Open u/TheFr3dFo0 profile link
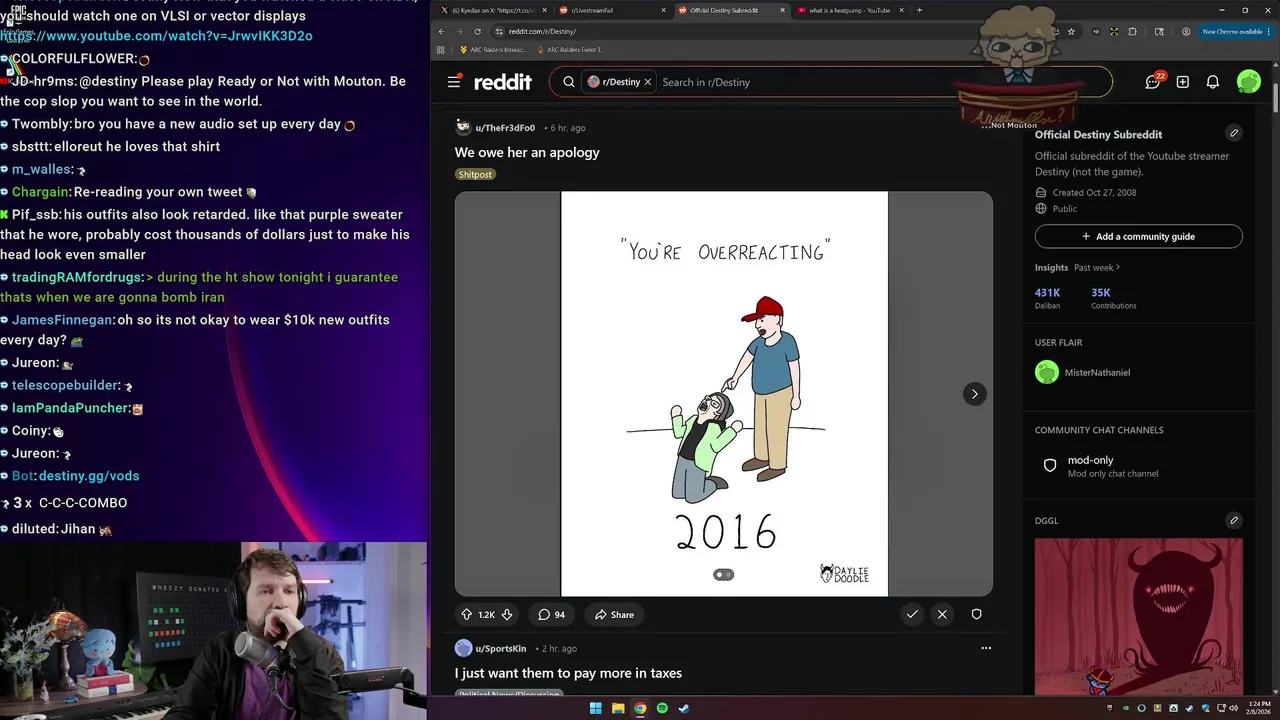Image resolution: width=1280 pixels, height=720 pixels. coord(505,128)
